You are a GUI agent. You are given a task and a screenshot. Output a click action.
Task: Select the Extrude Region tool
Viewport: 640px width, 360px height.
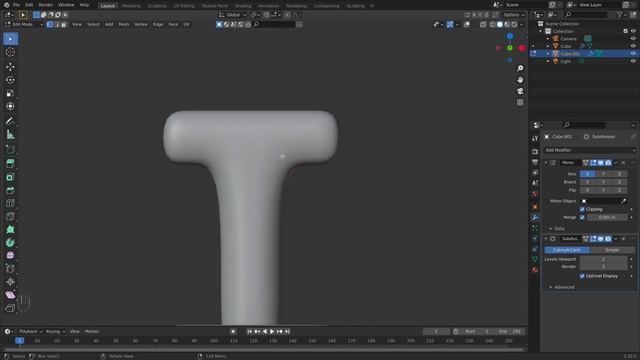(x=10, y=163)
